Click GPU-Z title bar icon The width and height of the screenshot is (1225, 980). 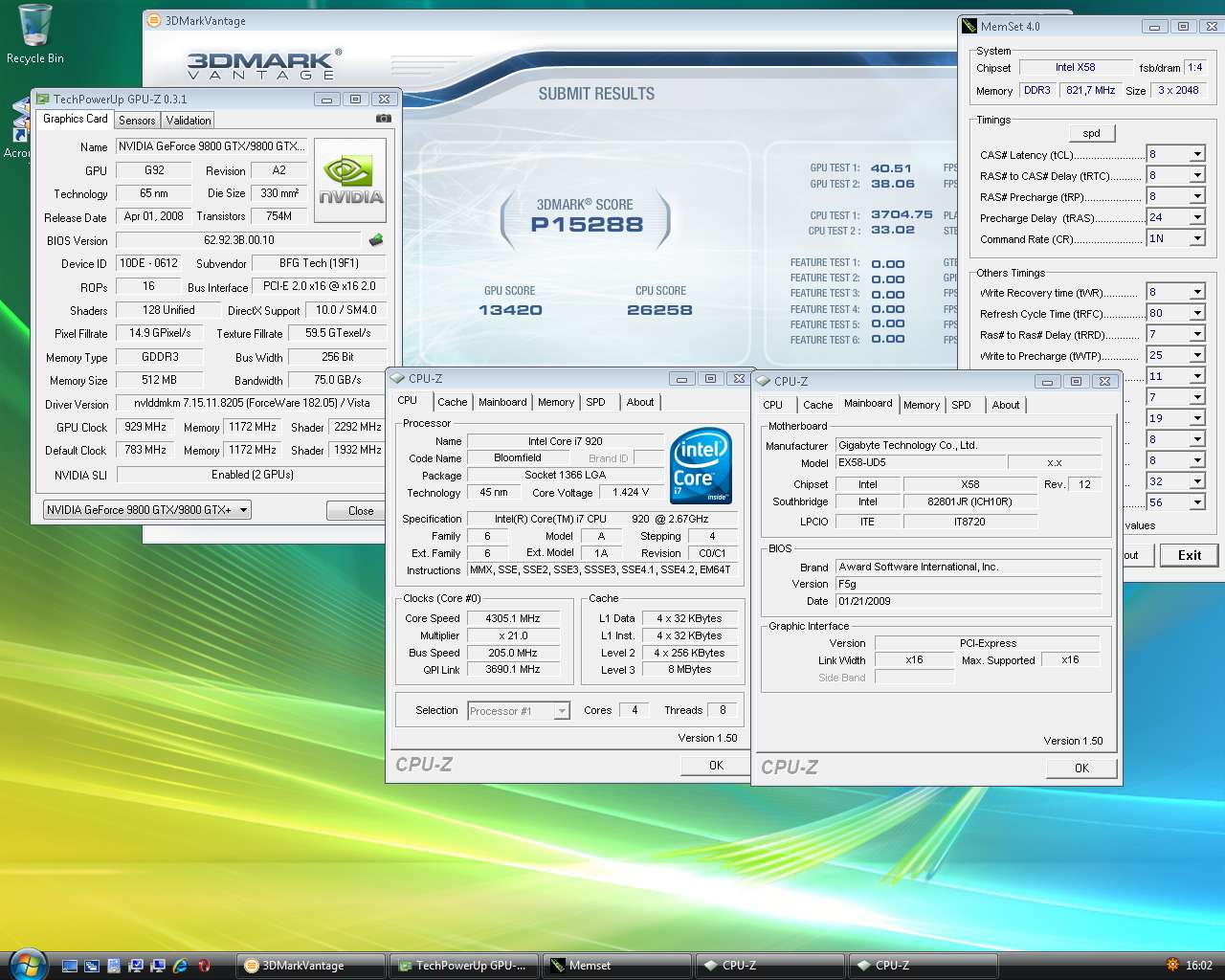[x=43, y=99]
